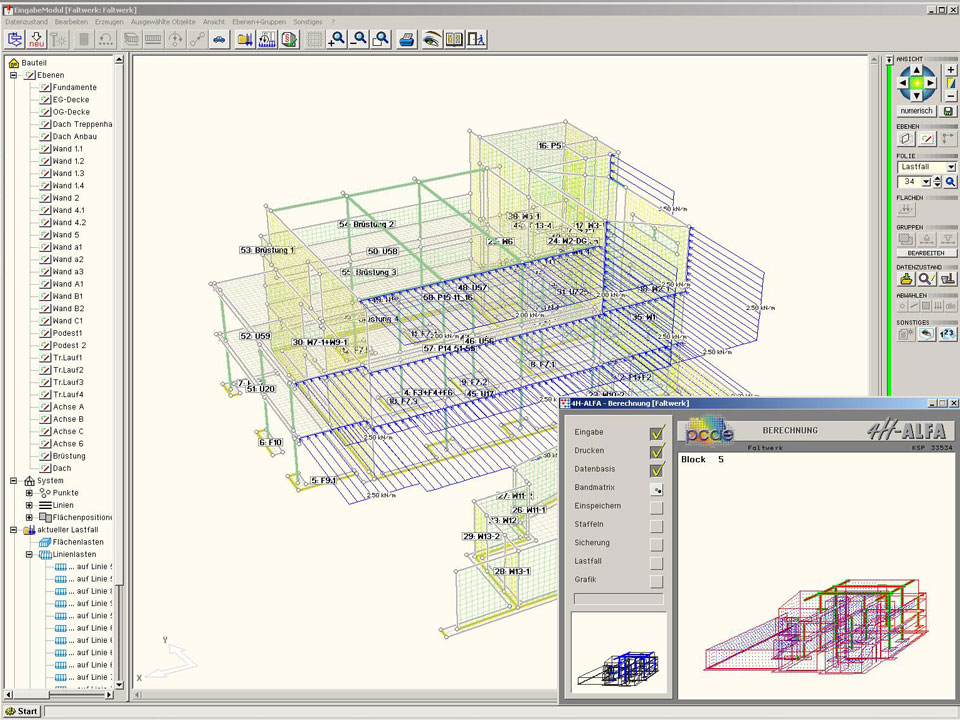Click the printer icon in toolbar

click(x=408, y=40)
